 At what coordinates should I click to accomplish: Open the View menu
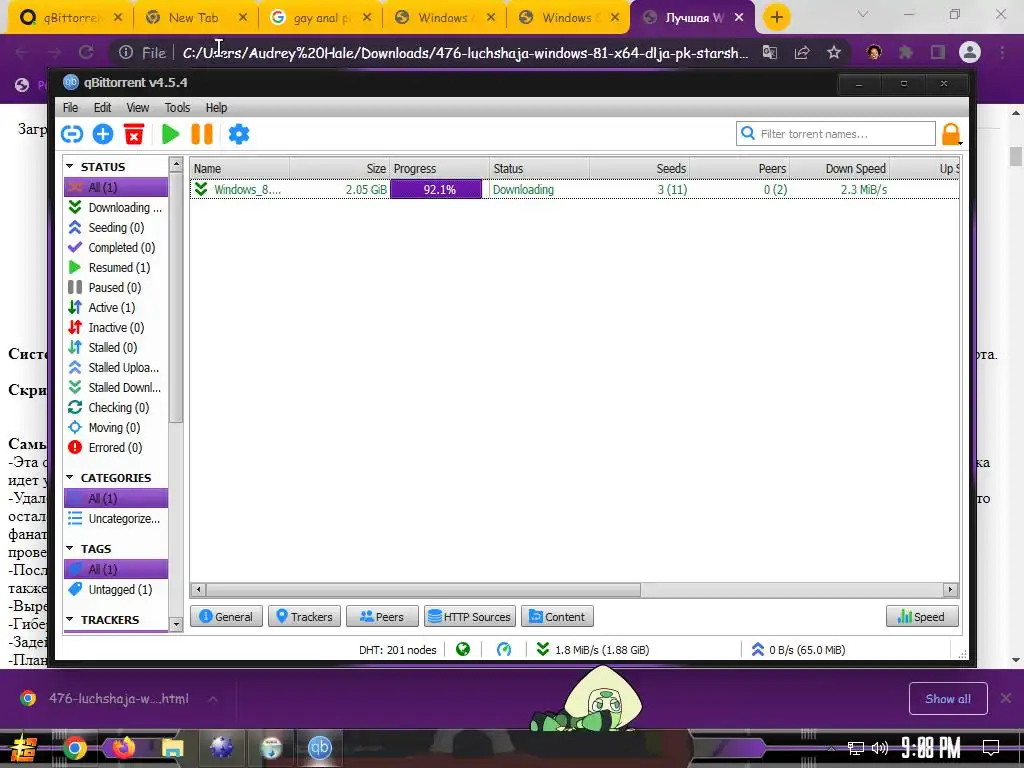[137, 108]
